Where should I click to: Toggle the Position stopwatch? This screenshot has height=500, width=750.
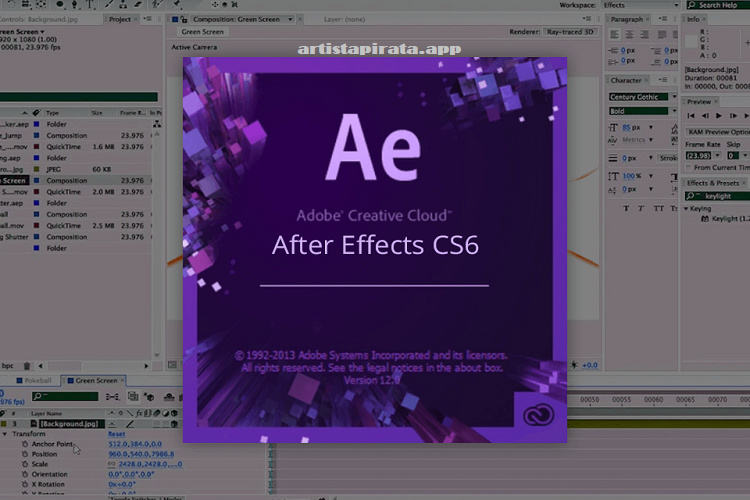[25, 454]
